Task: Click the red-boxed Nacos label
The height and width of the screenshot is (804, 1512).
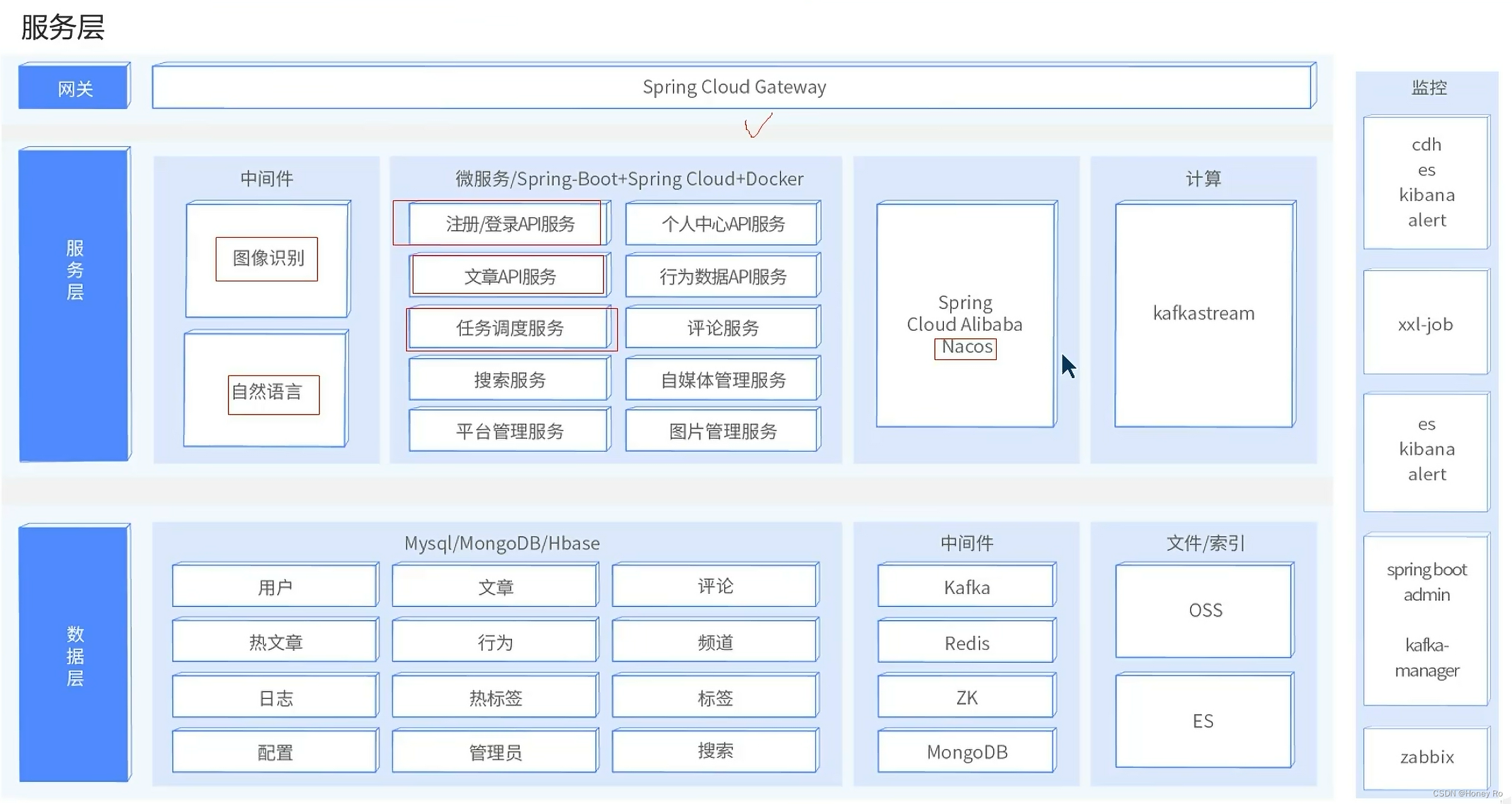Action: pos(966,348)
